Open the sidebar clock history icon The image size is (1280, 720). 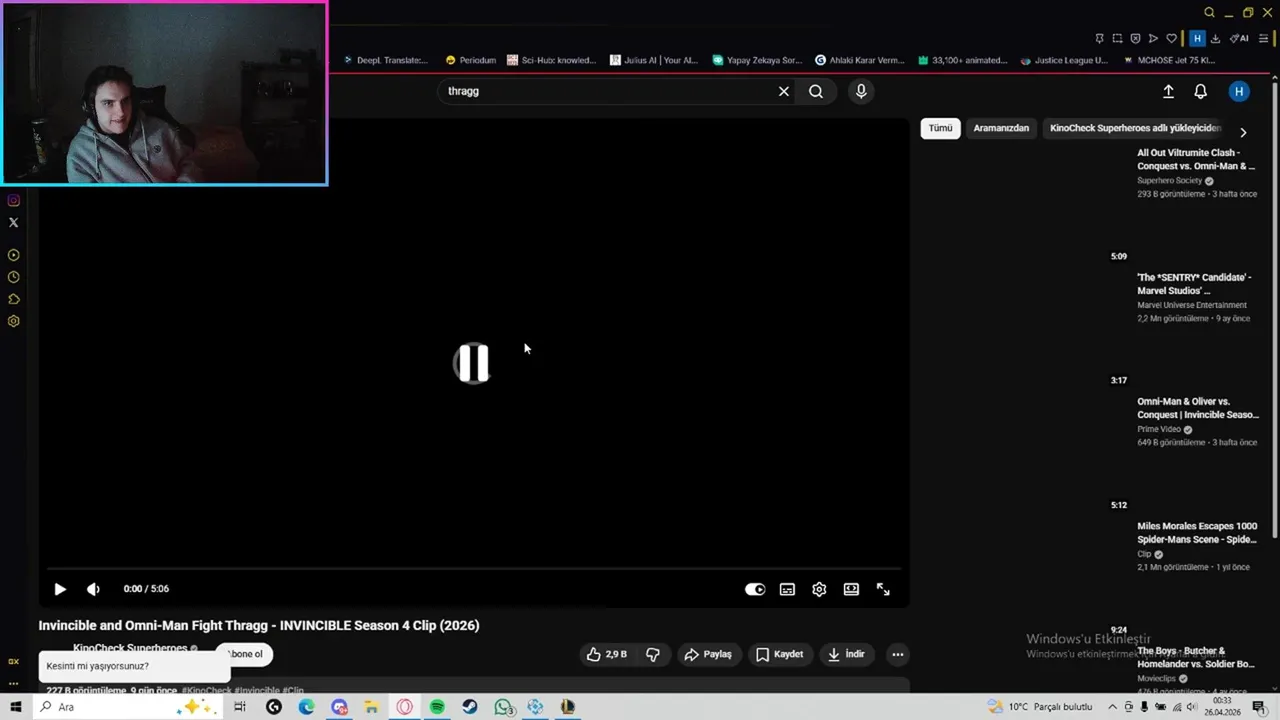coord(14,277)
